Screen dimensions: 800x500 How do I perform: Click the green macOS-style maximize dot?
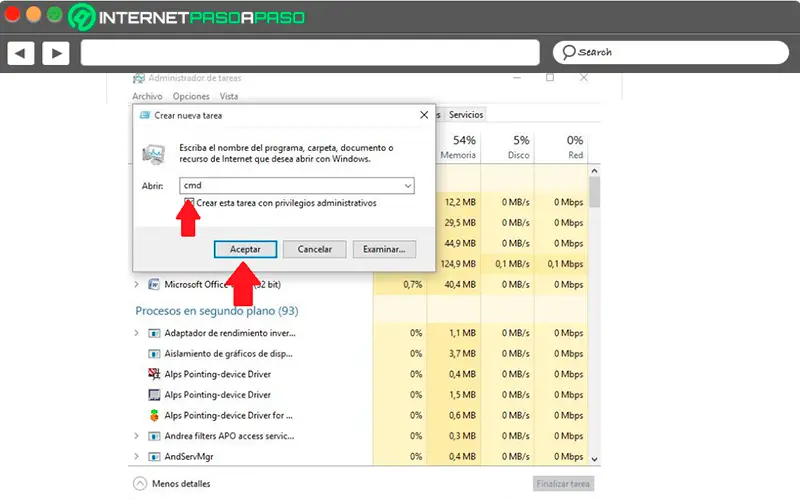(x=55, y=14)
